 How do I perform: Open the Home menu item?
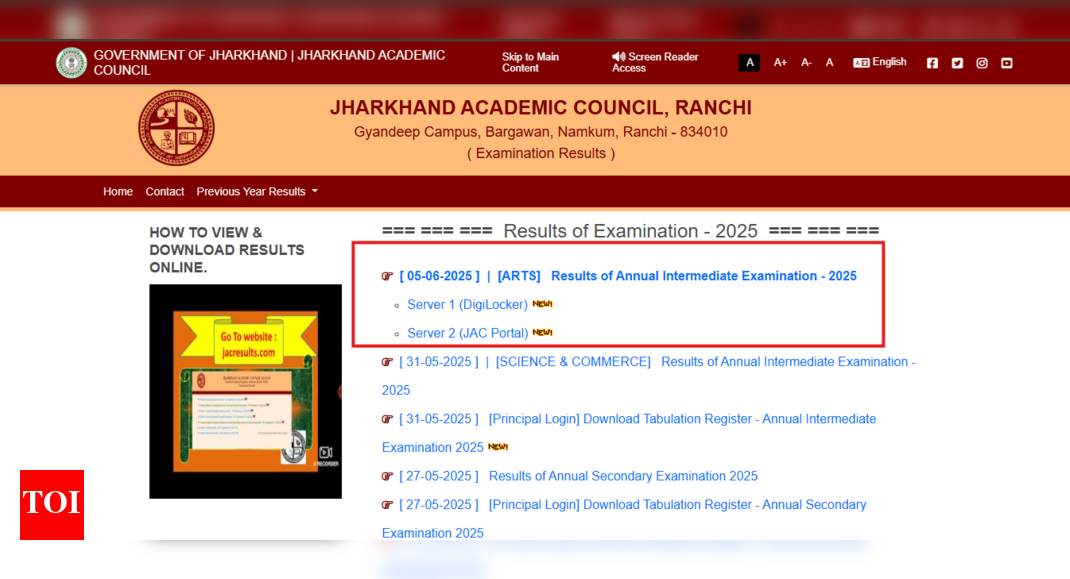118,192
